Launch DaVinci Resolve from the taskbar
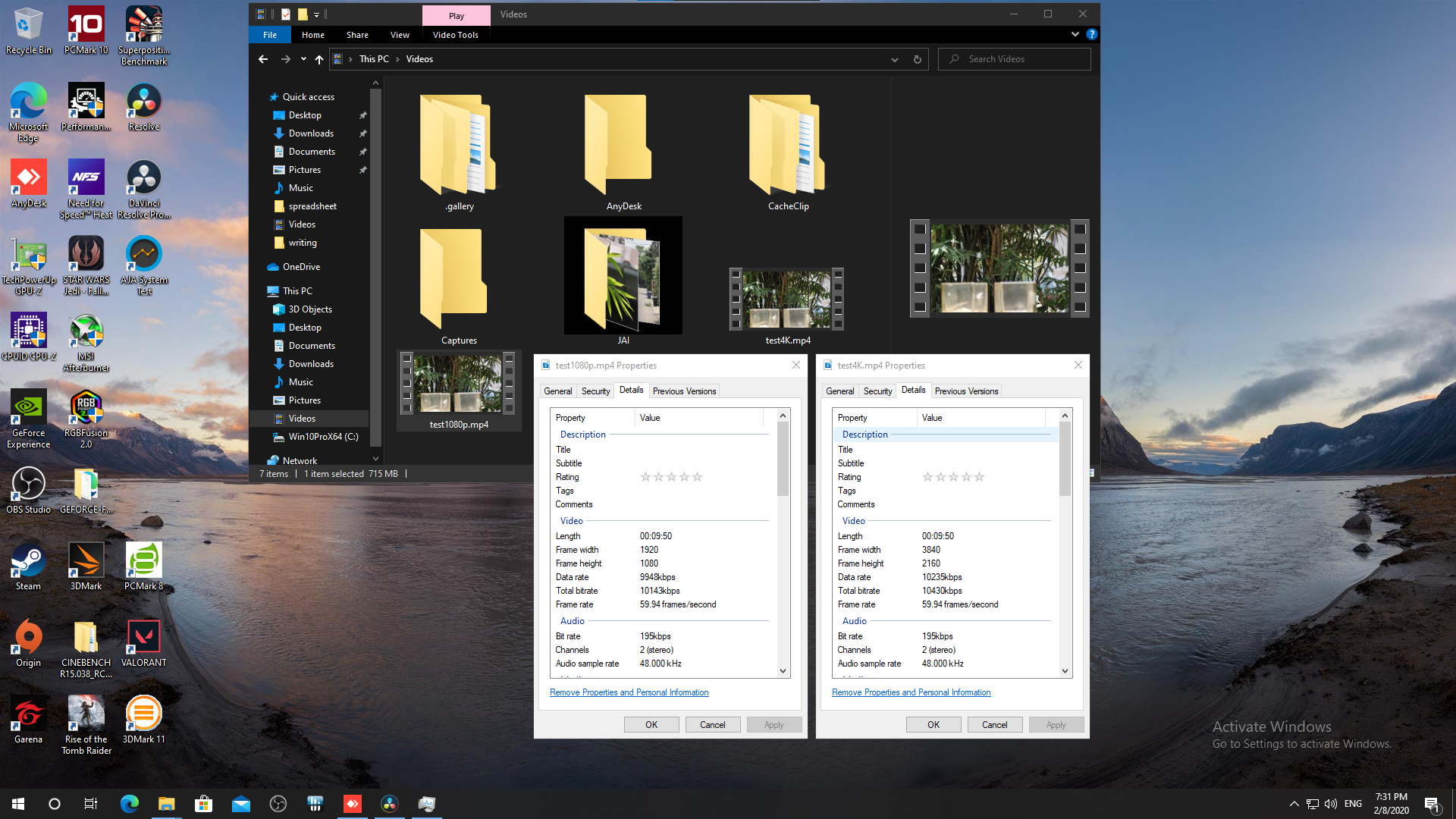The height and width of the screenshot is (819, 1456). (x=389, y=804)
